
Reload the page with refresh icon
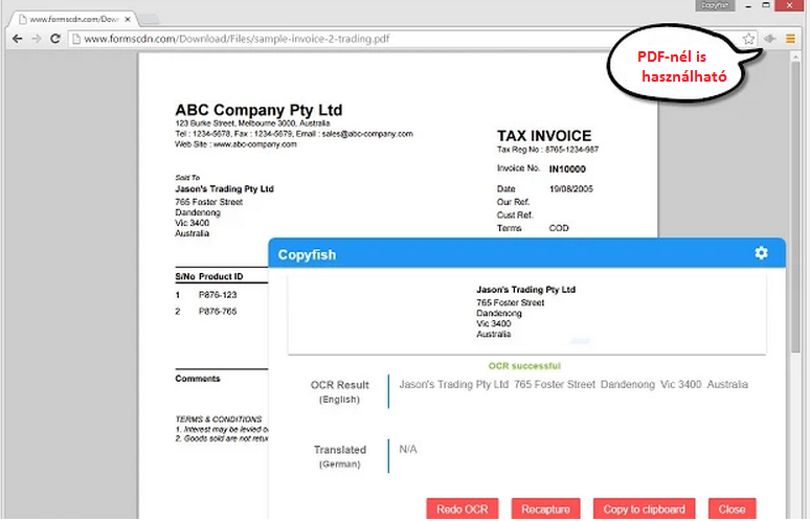(55, 39)
